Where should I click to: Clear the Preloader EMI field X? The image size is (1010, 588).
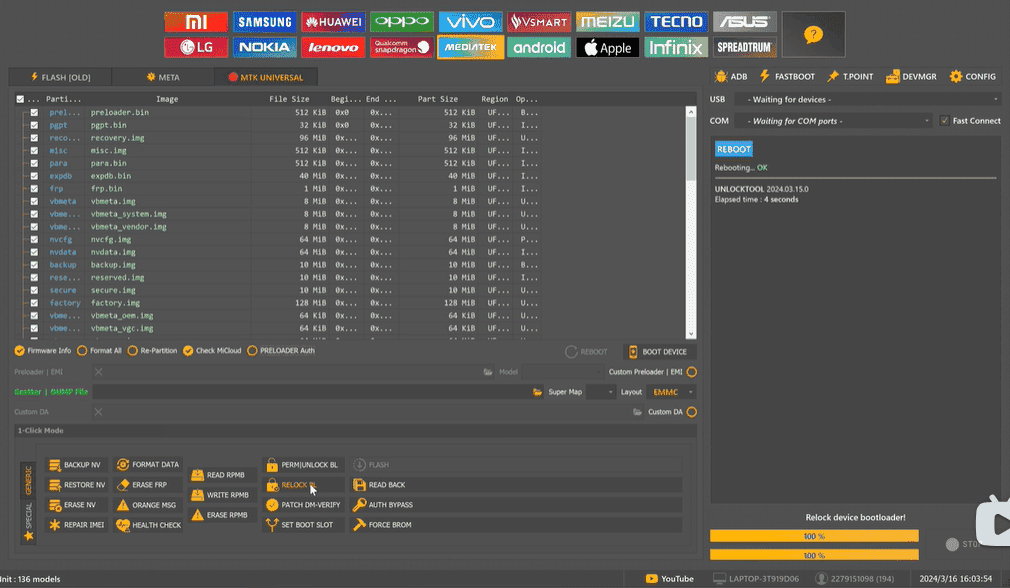(x=98, y=372)
